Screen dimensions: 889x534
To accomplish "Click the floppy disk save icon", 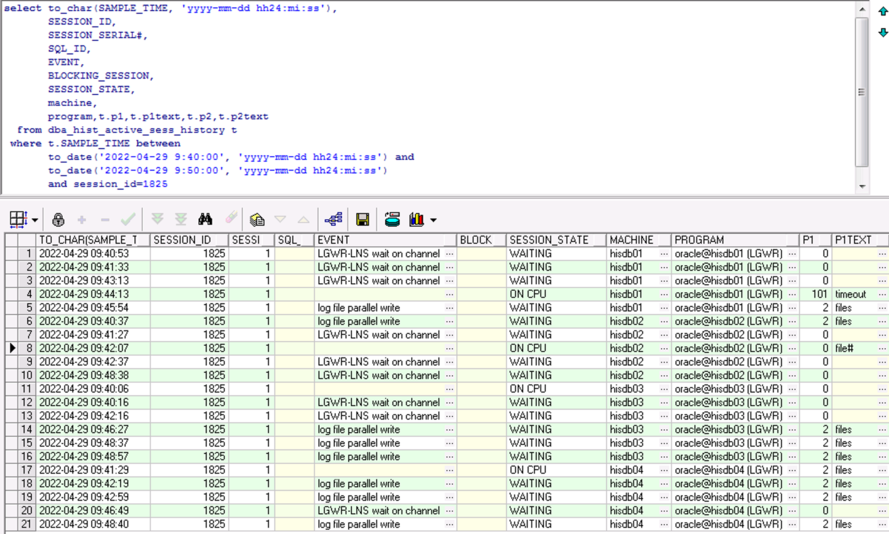I will (x=362, y=219).
